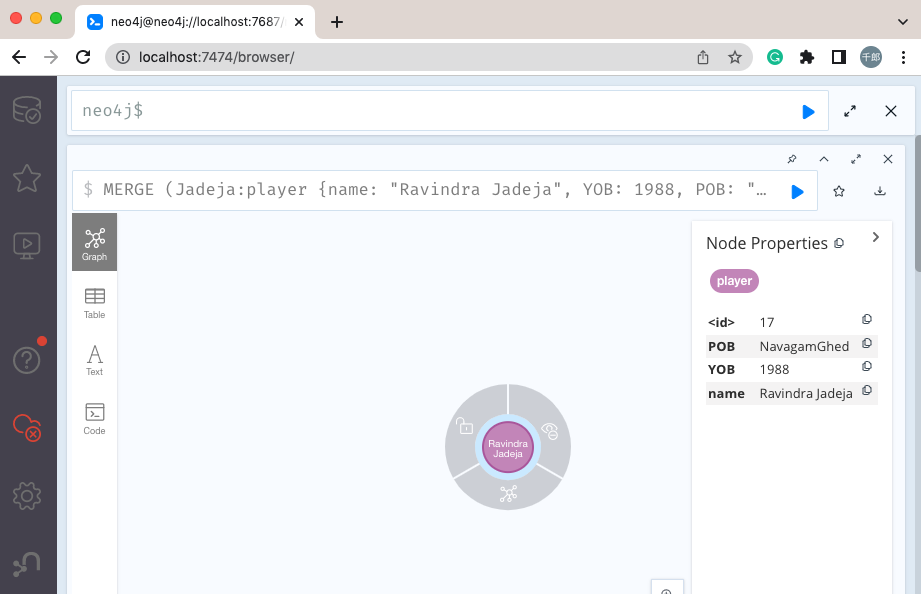Open the Database Information sidebar icon
This screenshot has height=594, width=921.
tap(27, 110)
